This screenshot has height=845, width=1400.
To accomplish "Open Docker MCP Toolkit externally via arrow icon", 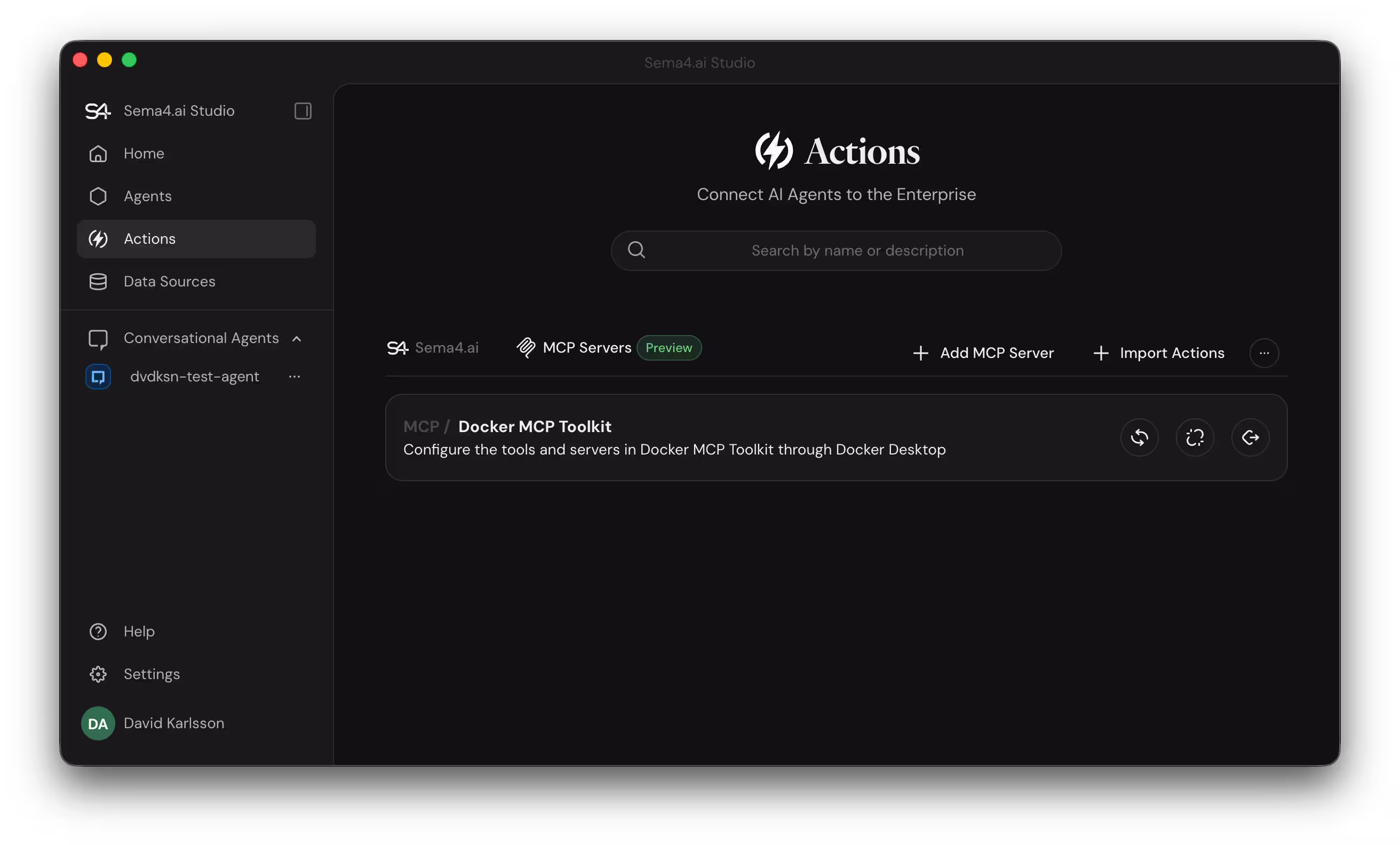I will 1250,437.
